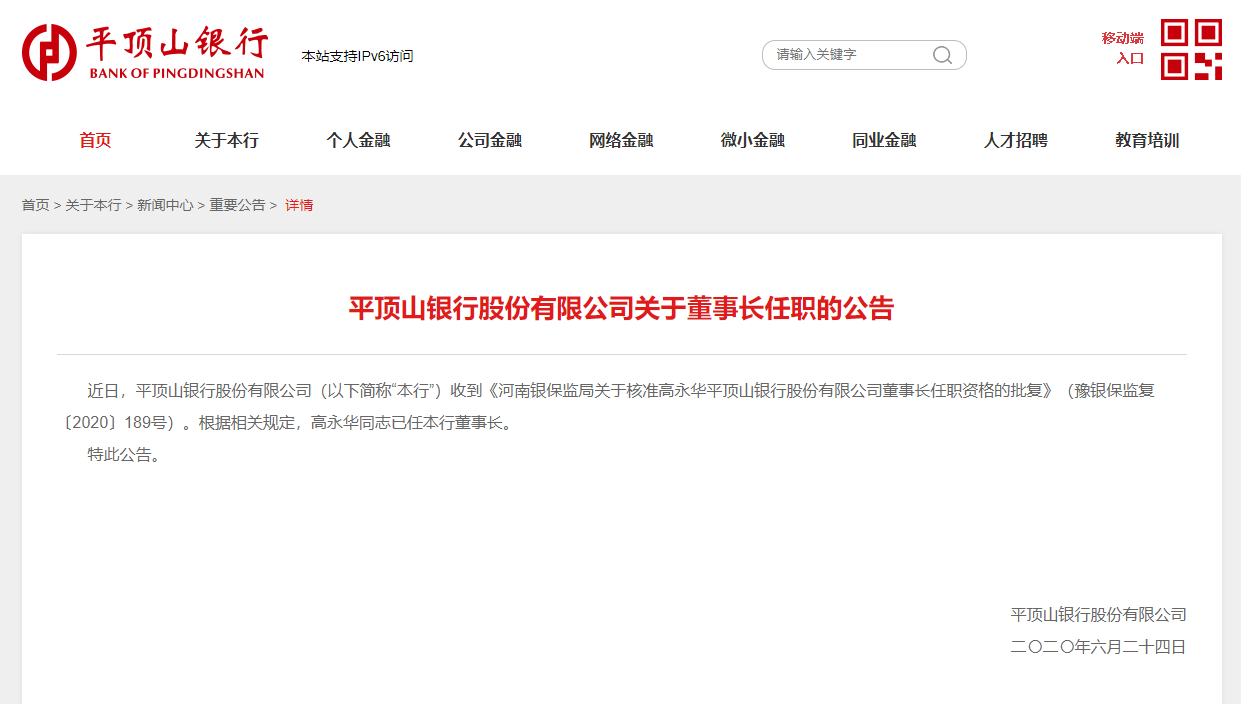Click 新闻中心 in the breadcrumb trail
Screen dimensions: 1241x704
(x=165, y=205)
